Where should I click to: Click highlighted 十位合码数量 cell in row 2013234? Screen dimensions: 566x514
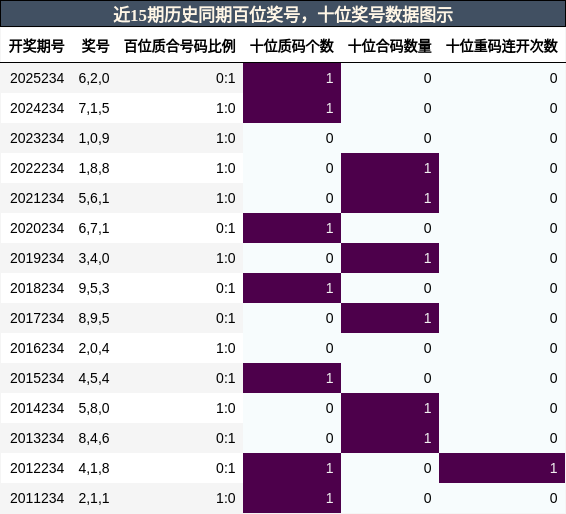tap(390, 437)
